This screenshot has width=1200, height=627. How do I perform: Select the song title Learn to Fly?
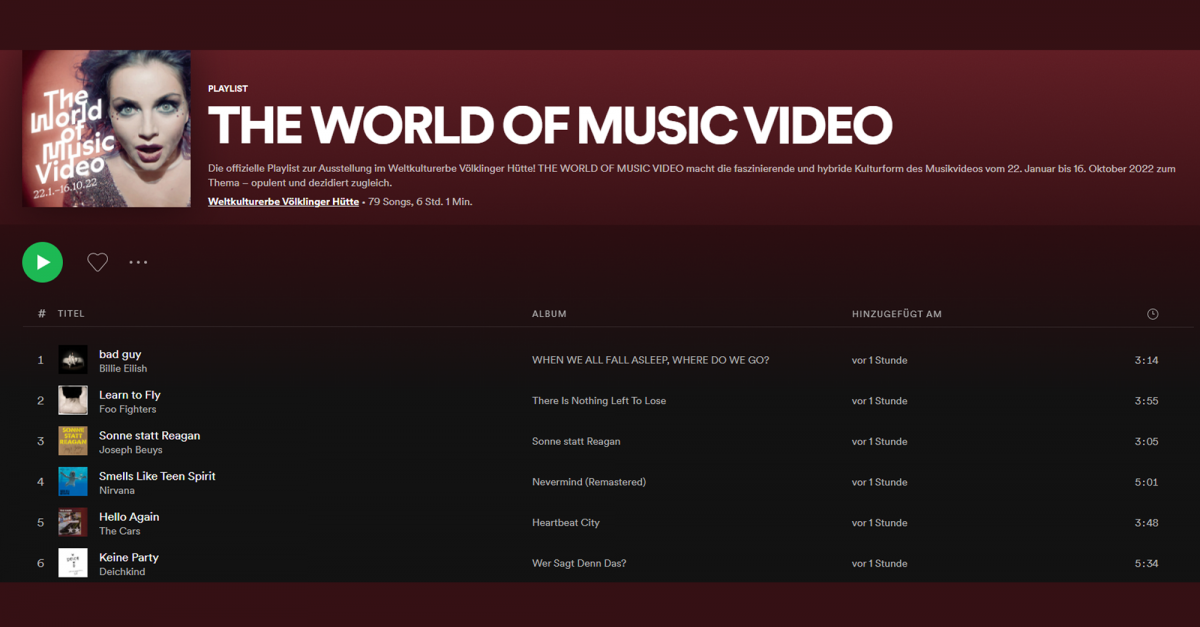coord(129,394)
